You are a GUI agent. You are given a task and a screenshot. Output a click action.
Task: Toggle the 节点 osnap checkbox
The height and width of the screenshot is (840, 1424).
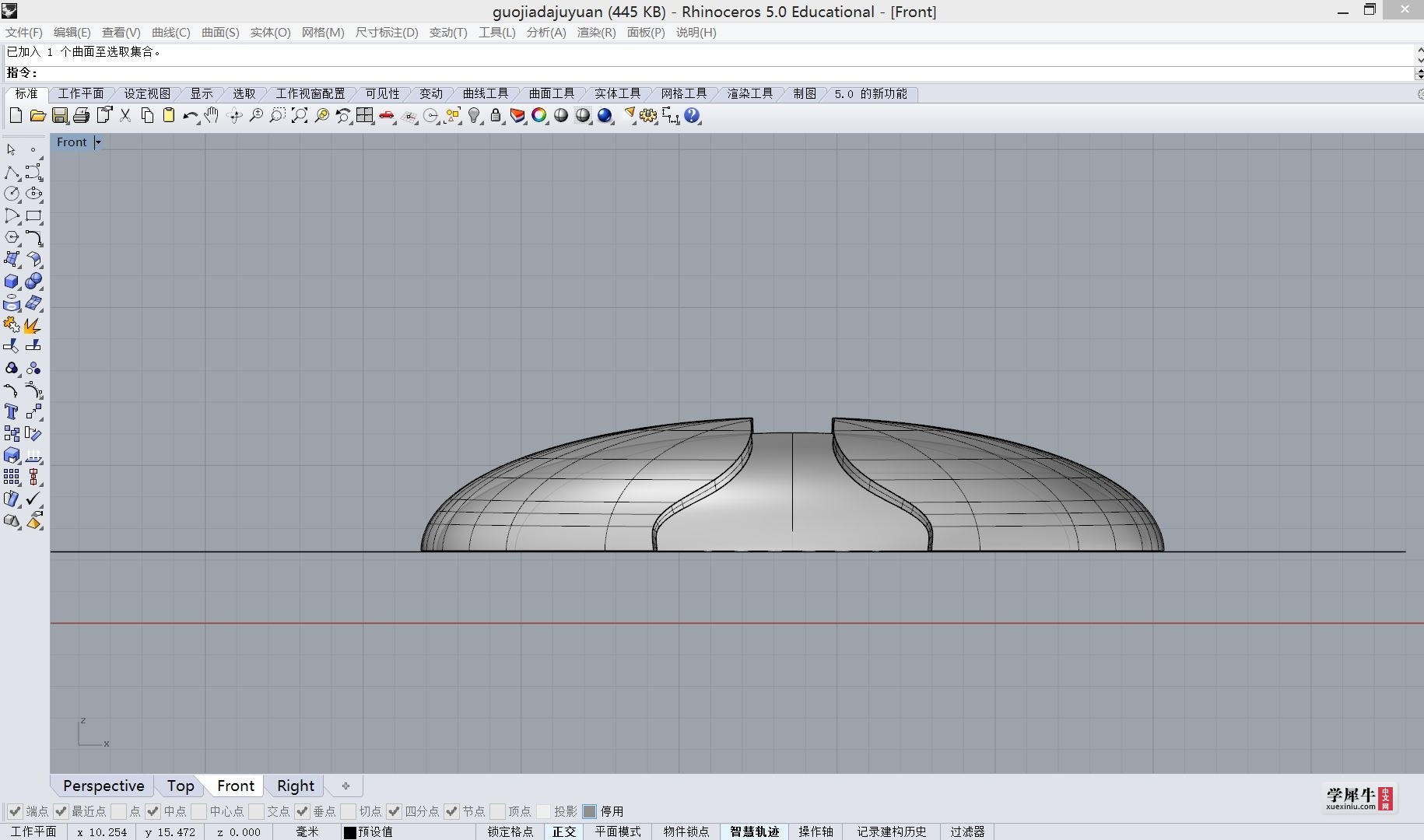451,811
